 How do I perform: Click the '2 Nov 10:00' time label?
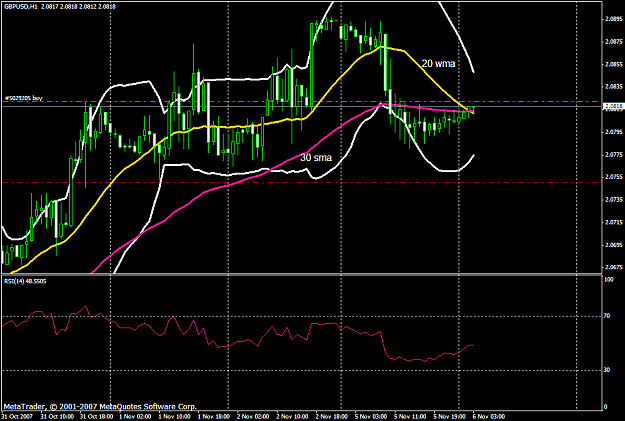(293, 417)
